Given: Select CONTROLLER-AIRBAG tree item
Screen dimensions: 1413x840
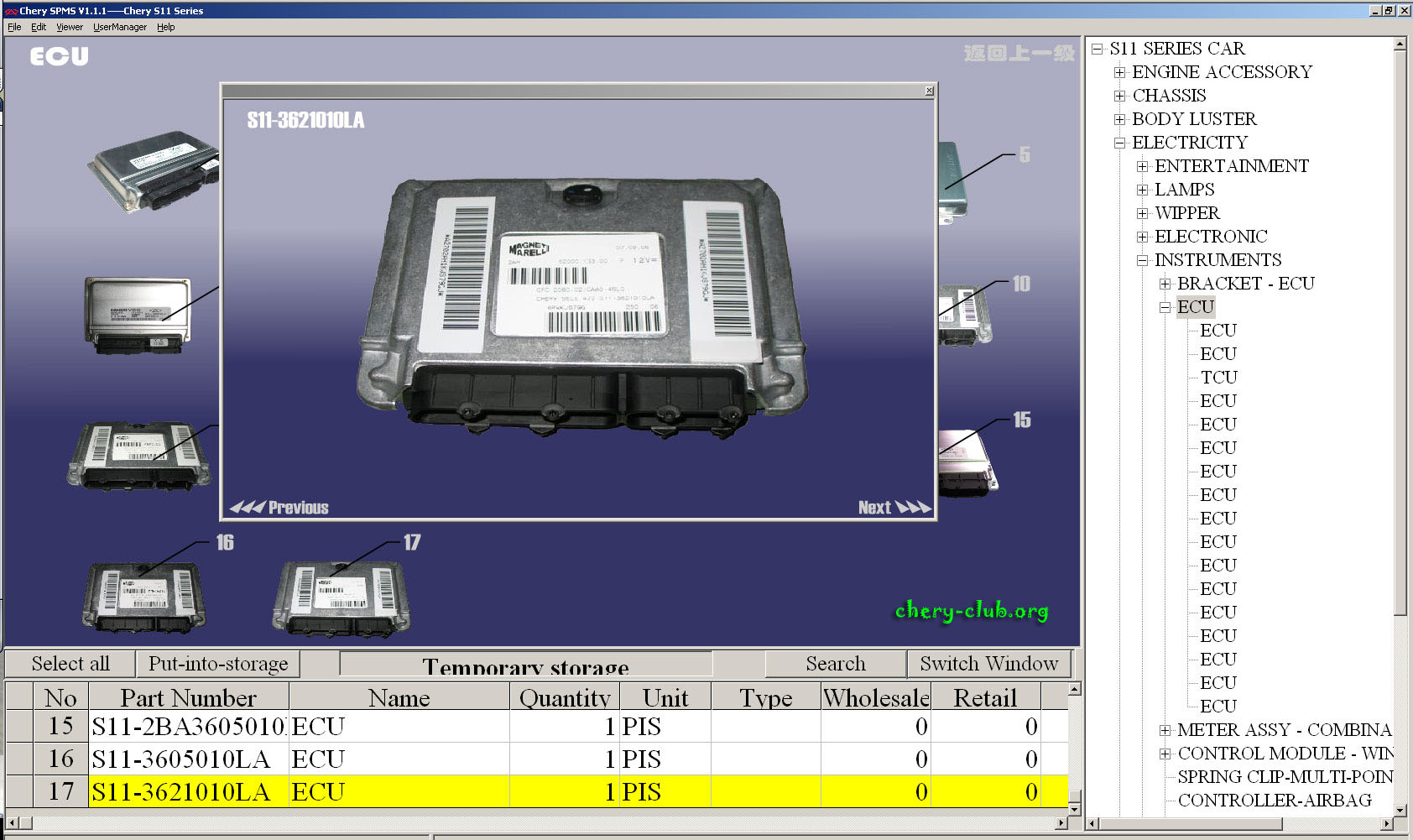Looking at the screenshot, I should [x=1275, y=801].
